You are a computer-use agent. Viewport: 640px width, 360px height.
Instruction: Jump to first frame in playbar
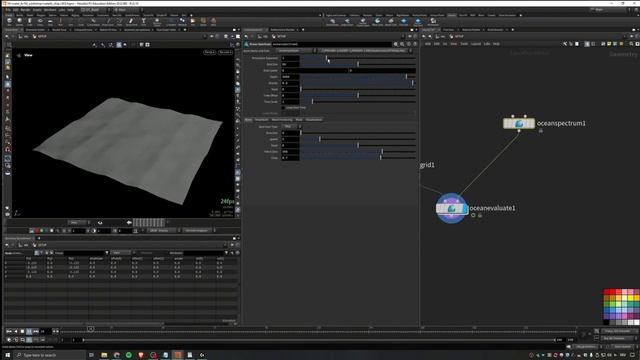9,331
